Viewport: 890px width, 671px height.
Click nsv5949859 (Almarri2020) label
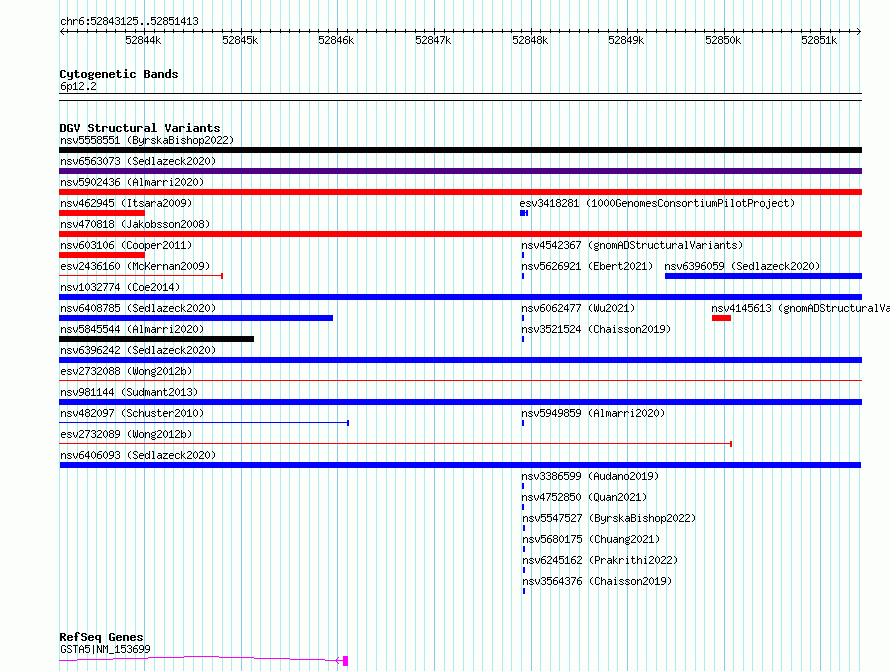coord(593,413)
